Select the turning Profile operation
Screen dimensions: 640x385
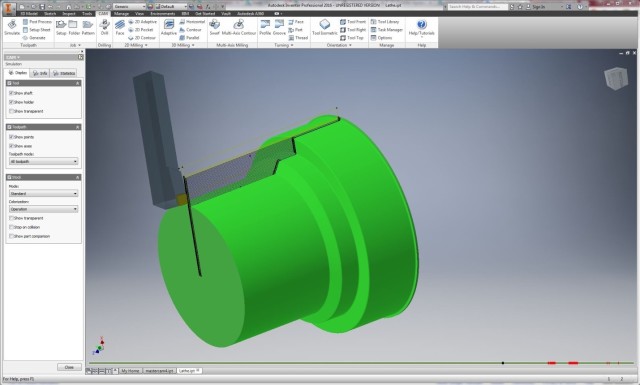(x=265, y=27)
